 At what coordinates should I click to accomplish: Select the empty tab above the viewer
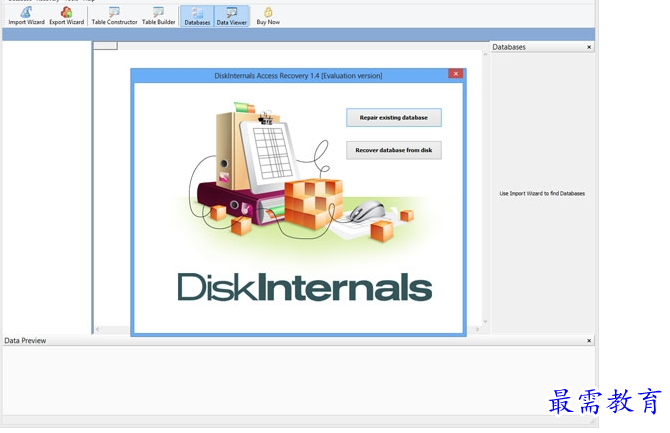pyautogui.click(x=106, y=45)
